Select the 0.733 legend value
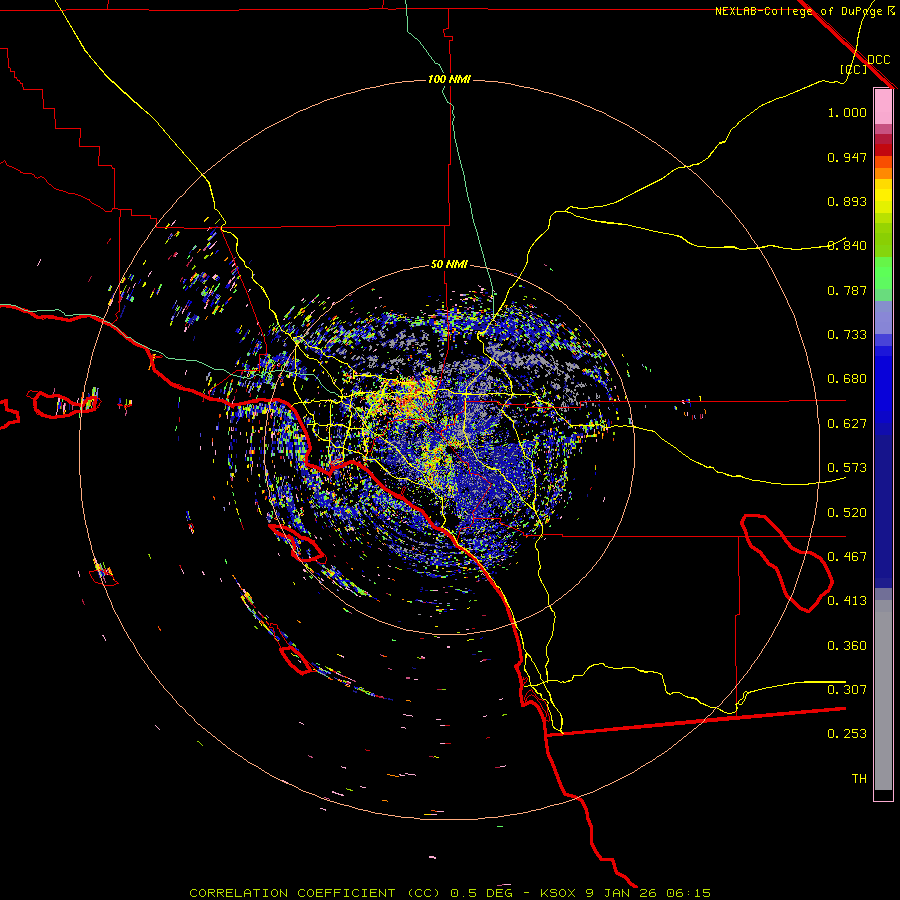900x900 pixels. point(847,335)
